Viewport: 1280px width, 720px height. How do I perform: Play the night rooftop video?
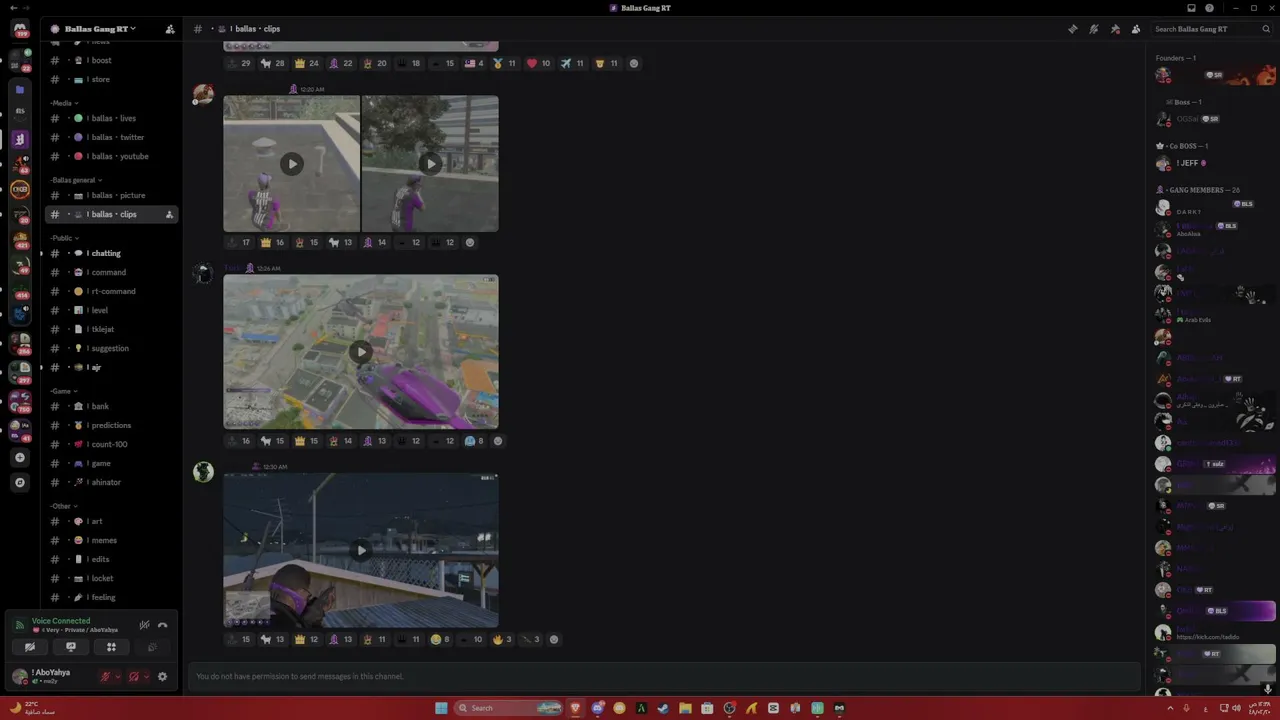[x=361, y=550]
